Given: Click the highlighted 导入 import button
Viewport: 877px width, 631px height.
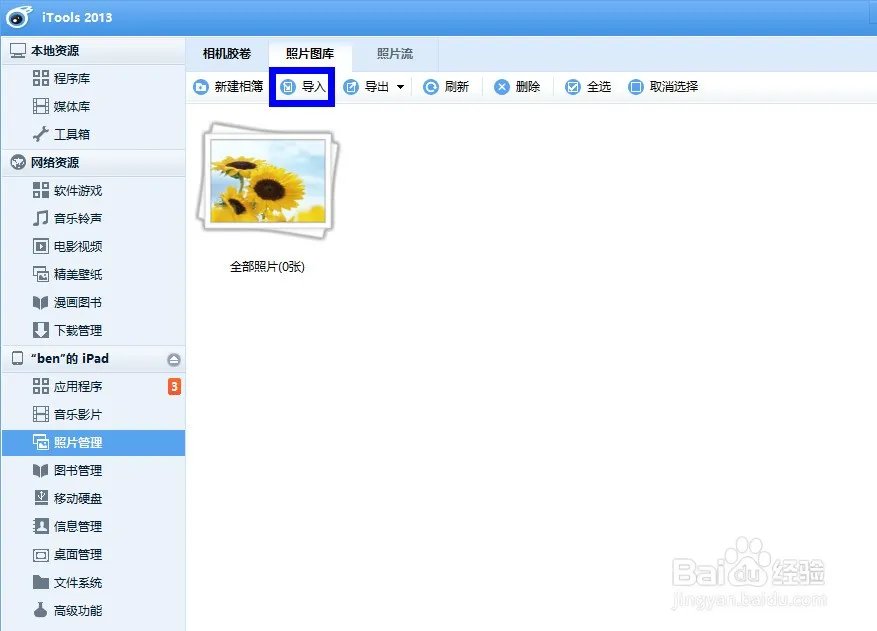Looking at the screenshot, I should pos(301,87).
